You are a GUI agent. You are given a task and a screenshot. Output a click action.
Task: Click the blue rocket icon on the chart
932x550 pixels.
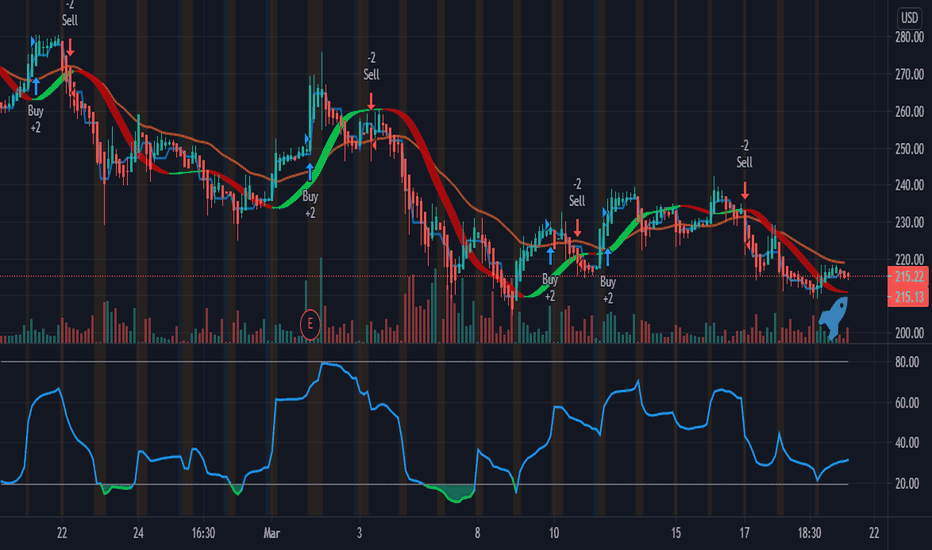click(x=834, y=318)
